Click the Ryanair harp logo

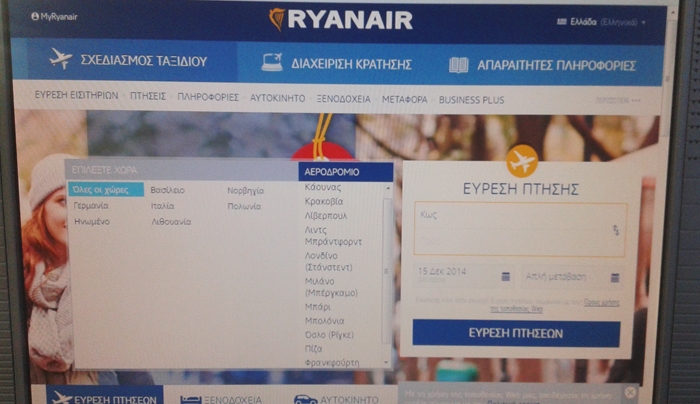(x=277, y=20)
